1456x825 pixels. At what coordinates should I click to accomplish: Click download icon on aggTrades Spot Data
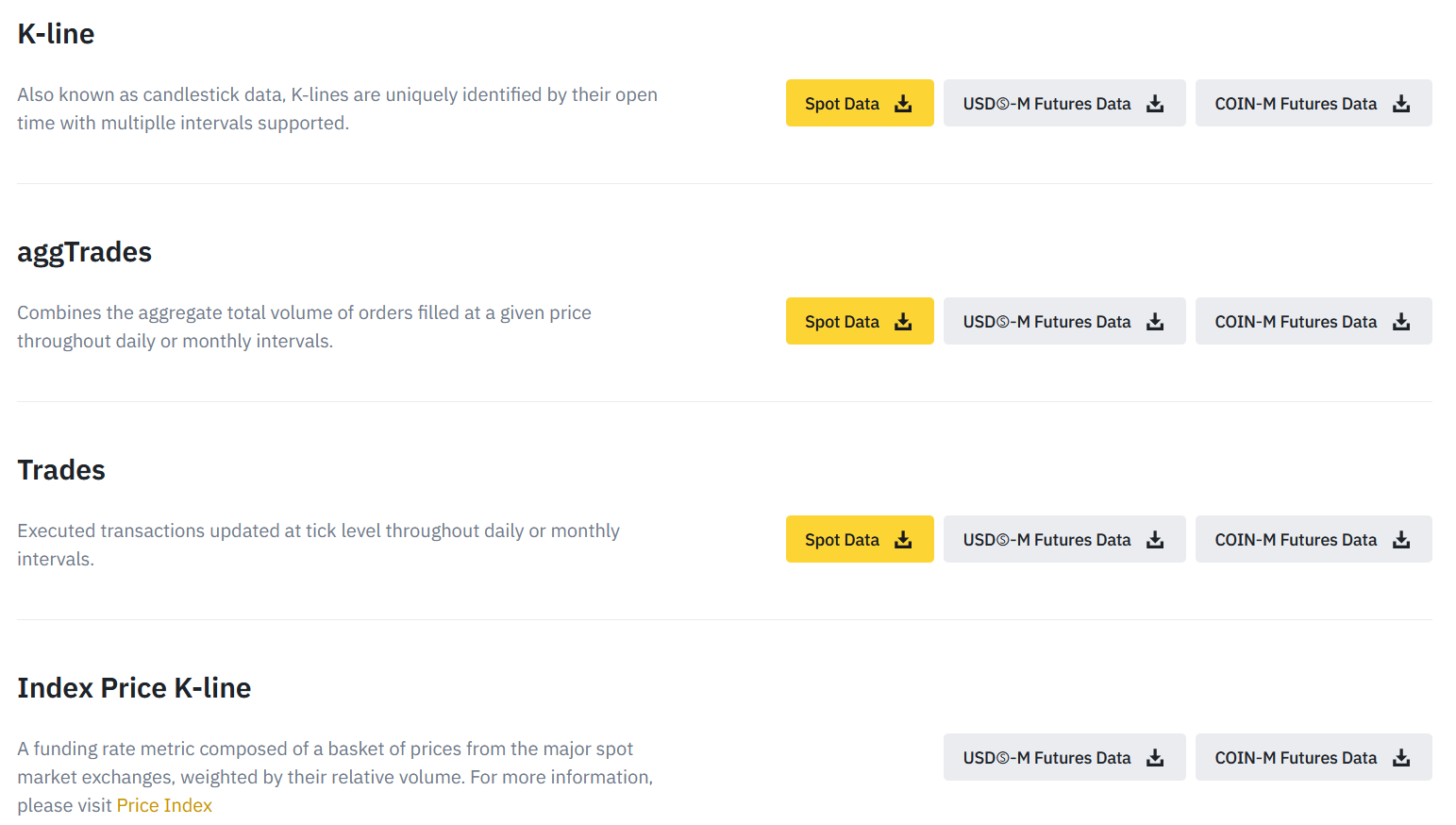905,321
